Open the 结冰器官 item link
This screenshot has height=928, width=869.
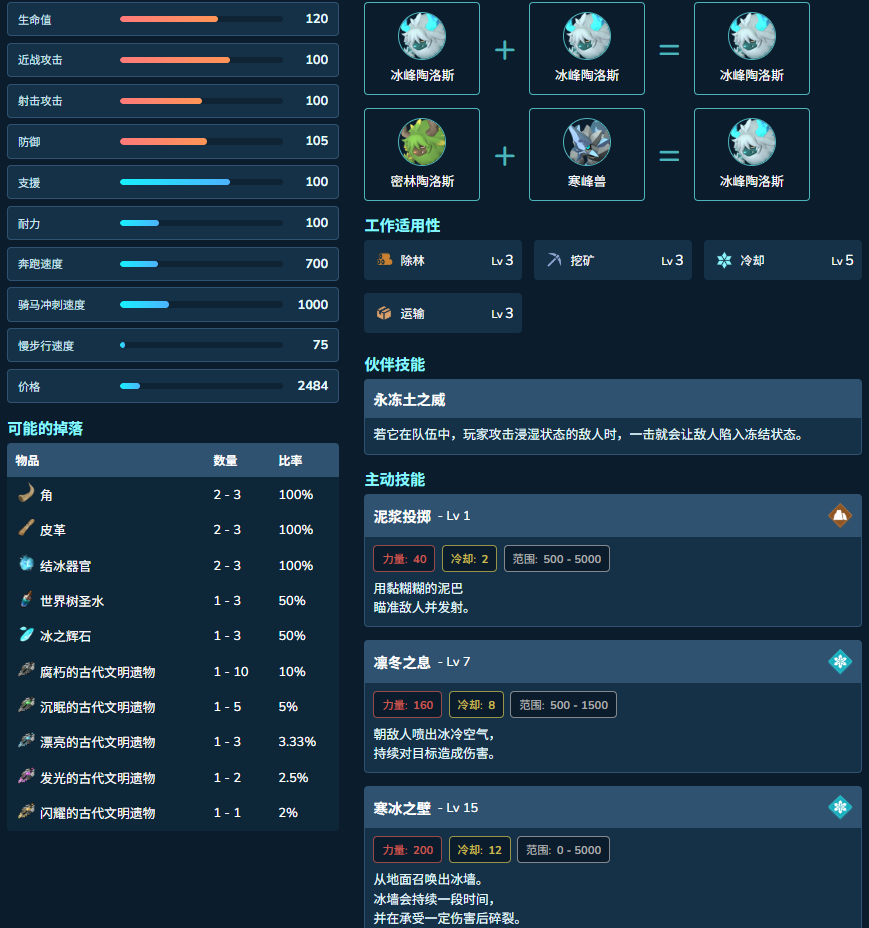point(66,566)
